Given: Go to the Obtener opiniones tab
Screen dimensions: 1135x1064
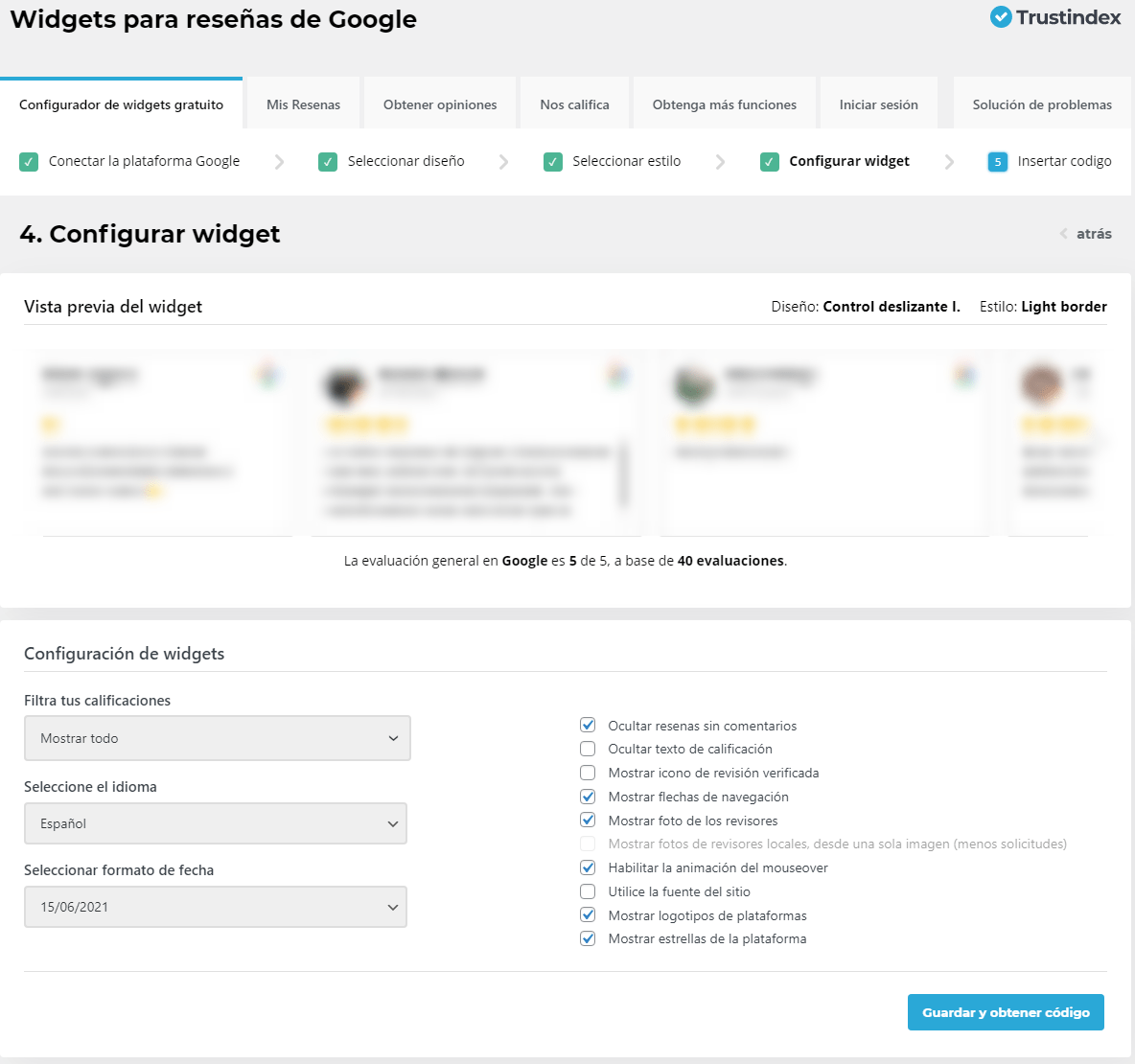Looking at the screenshot, I should click(x=440, y=104).
